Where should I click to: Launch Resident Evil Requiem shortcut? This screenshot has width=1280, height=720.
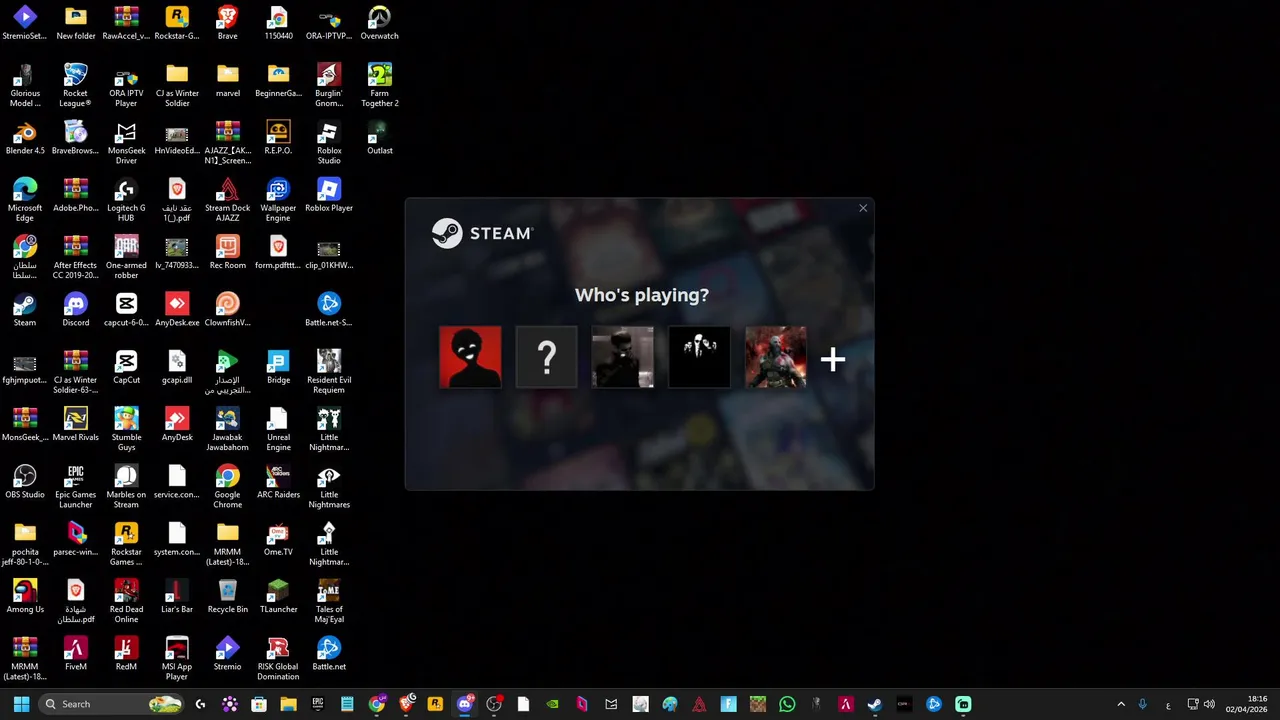[x=329, y=372]
